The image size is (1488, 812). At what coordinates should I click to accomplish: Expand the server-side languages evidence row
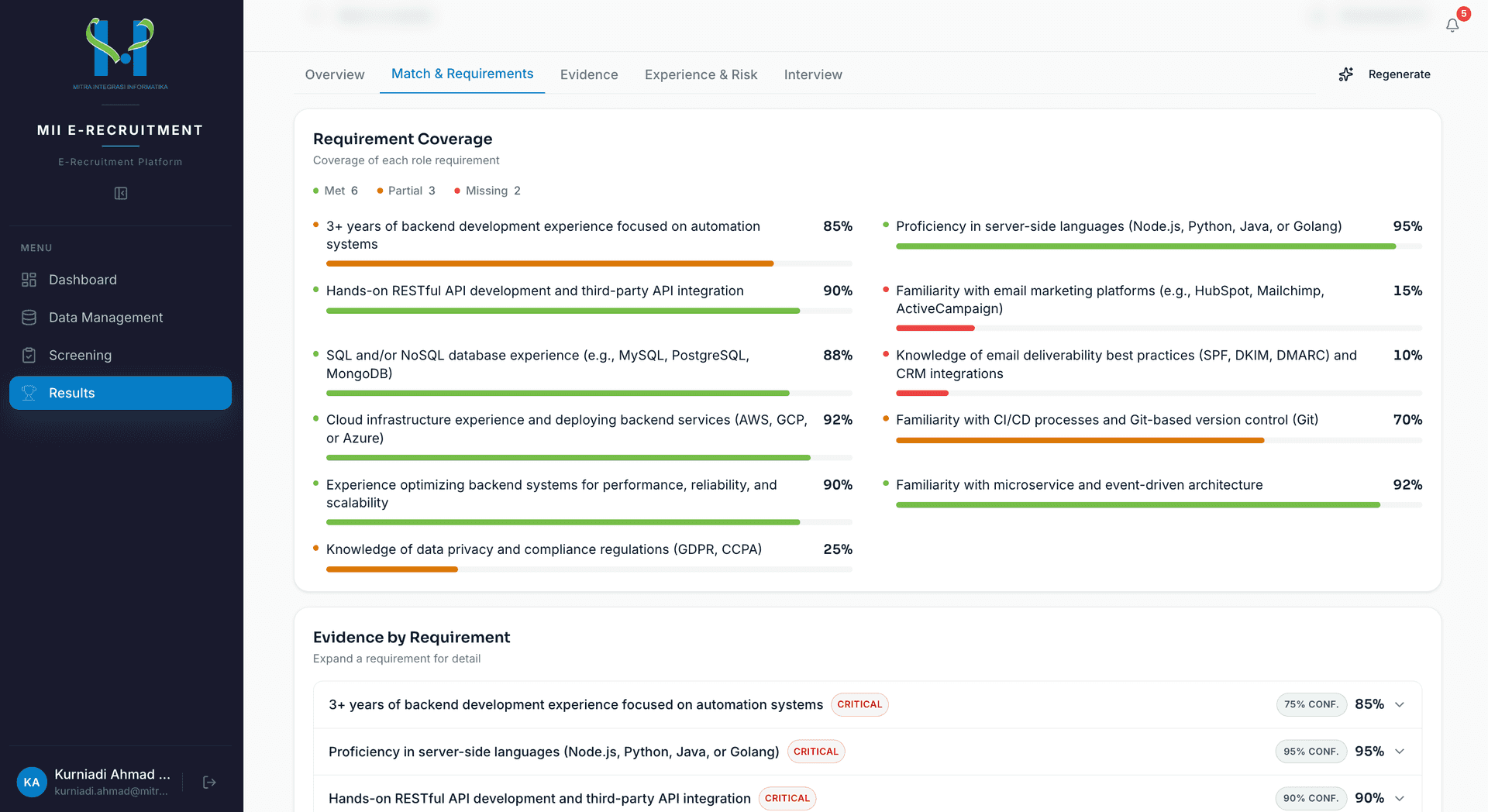(867, 752)
